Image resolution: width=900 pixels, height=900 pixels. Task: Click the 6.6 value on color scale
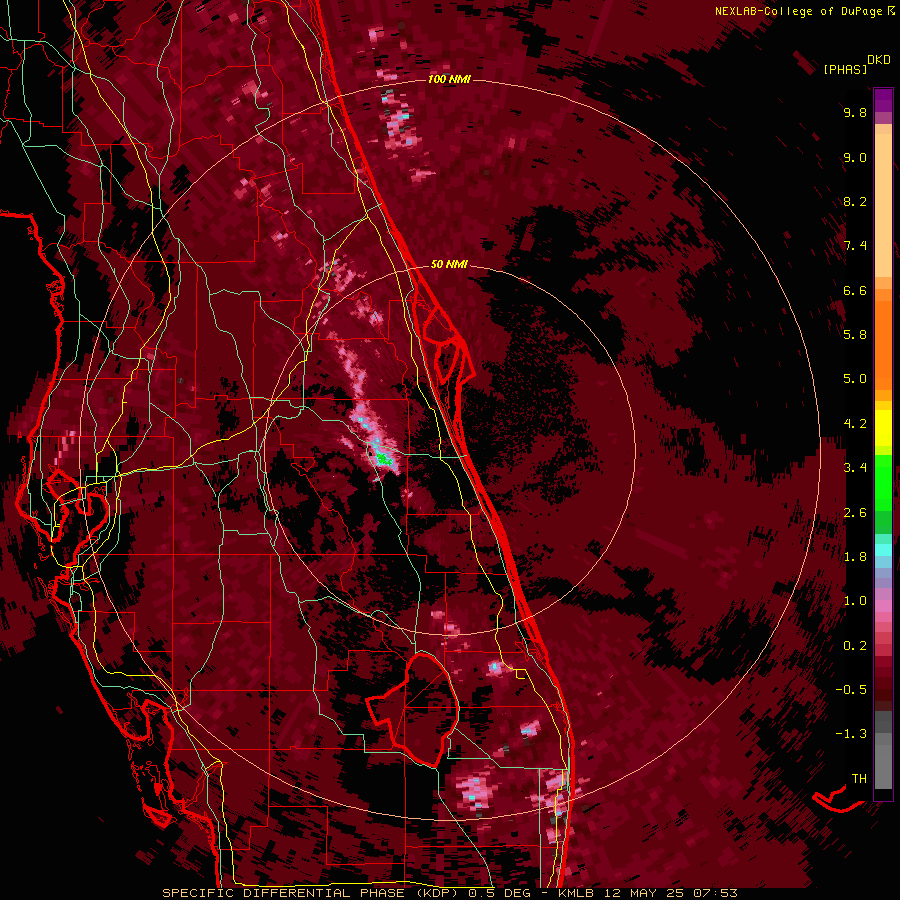855,290
